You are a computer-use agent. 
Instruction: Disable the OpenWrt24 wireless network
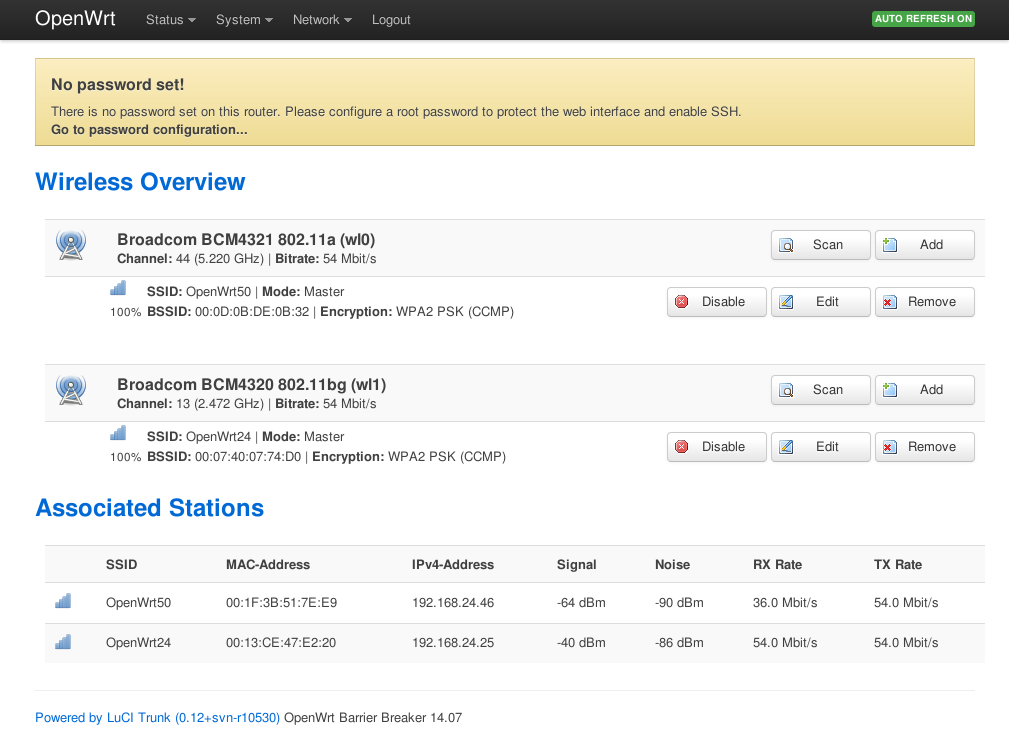coord(717,447)
